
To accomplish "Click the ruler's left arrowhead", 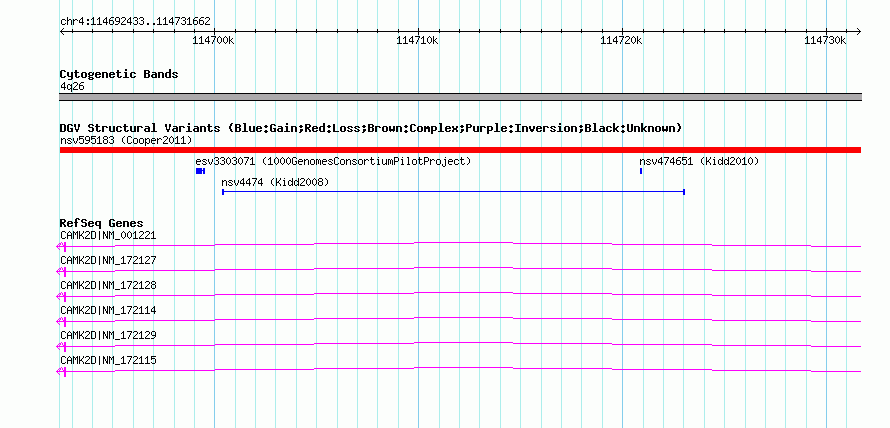I will pyautogui.click(x=62, y=32).
